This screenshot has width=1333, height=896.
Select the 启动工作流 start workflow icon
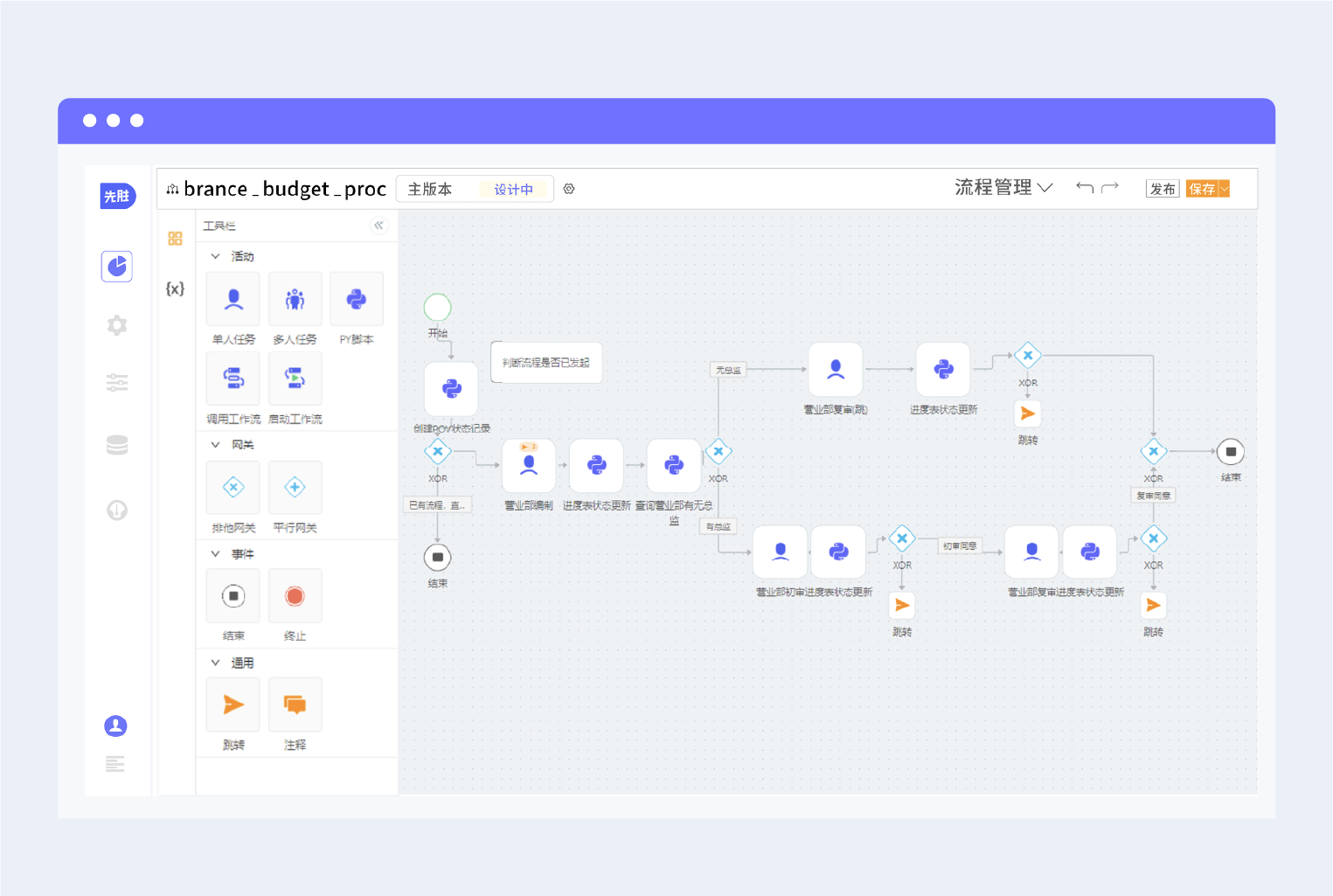point(295,379)
